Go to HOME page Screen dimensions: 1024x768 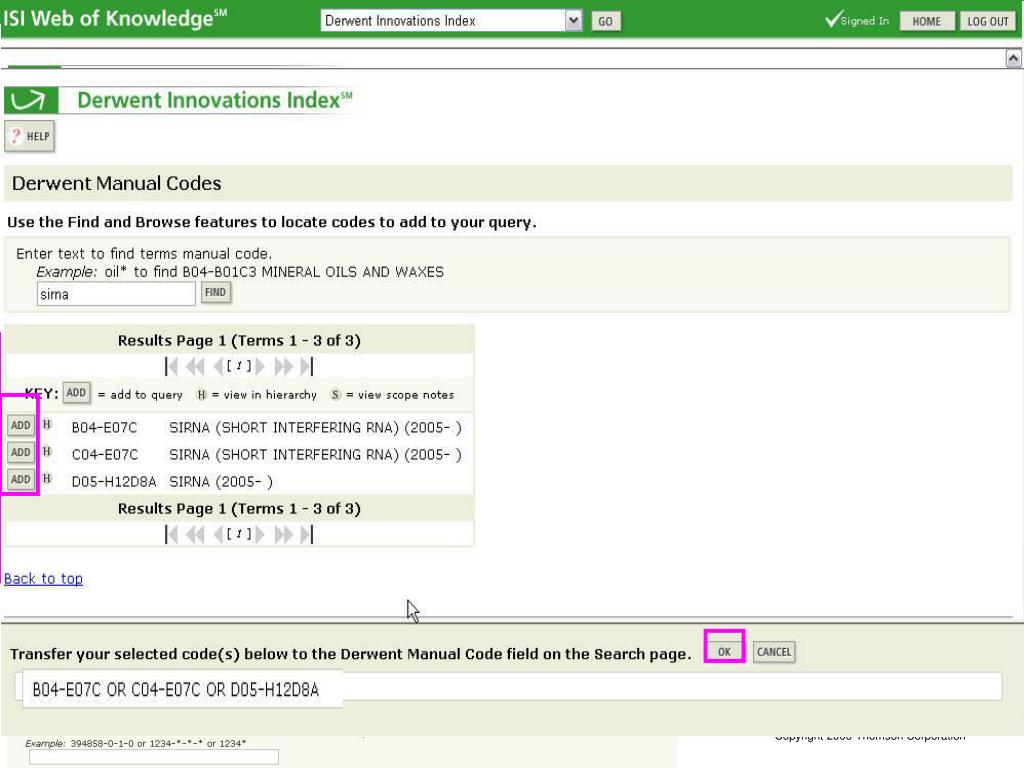point(926,22)
